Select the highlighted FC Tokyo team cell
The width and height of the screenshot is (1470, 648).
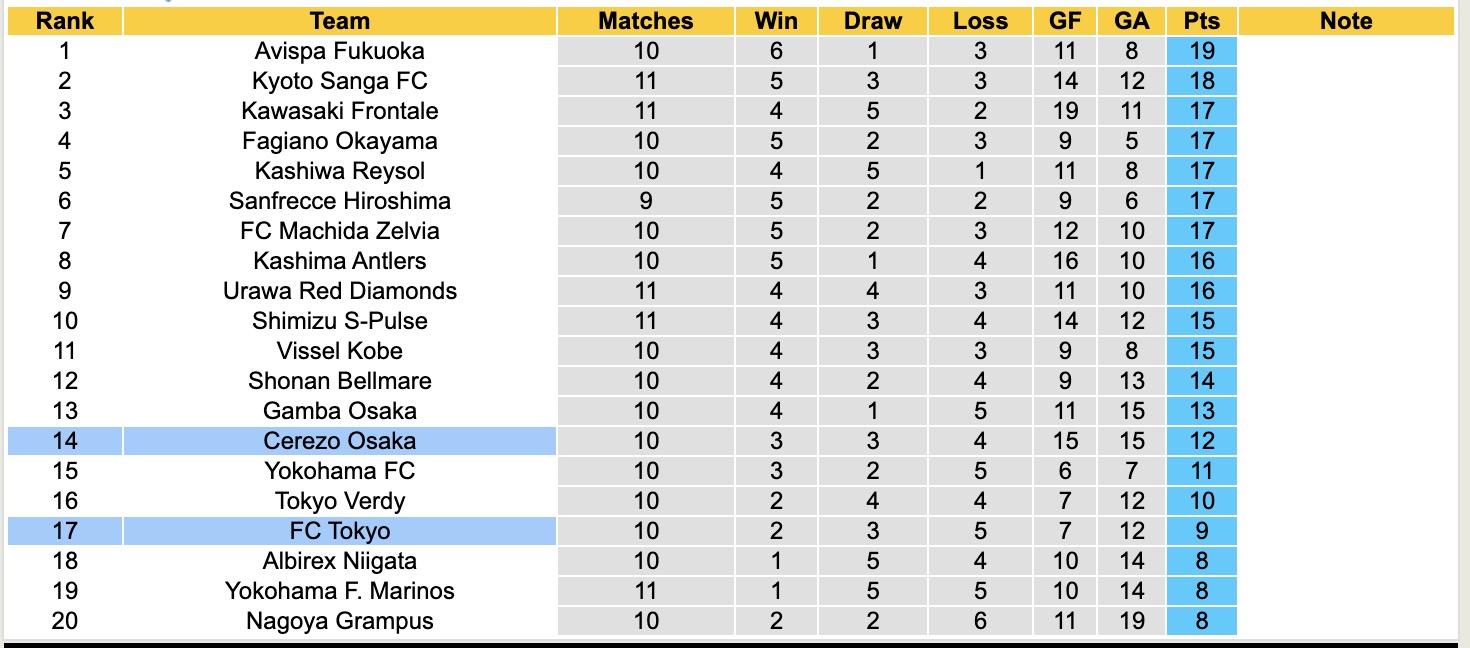coord(340,531)
